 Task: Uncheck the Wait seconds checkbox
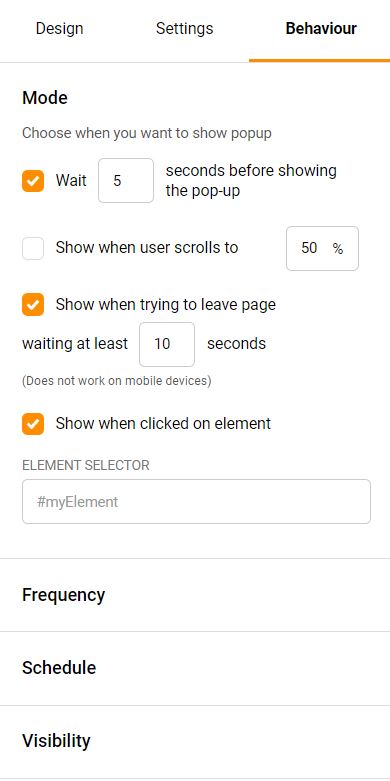(x=33, y=181)
